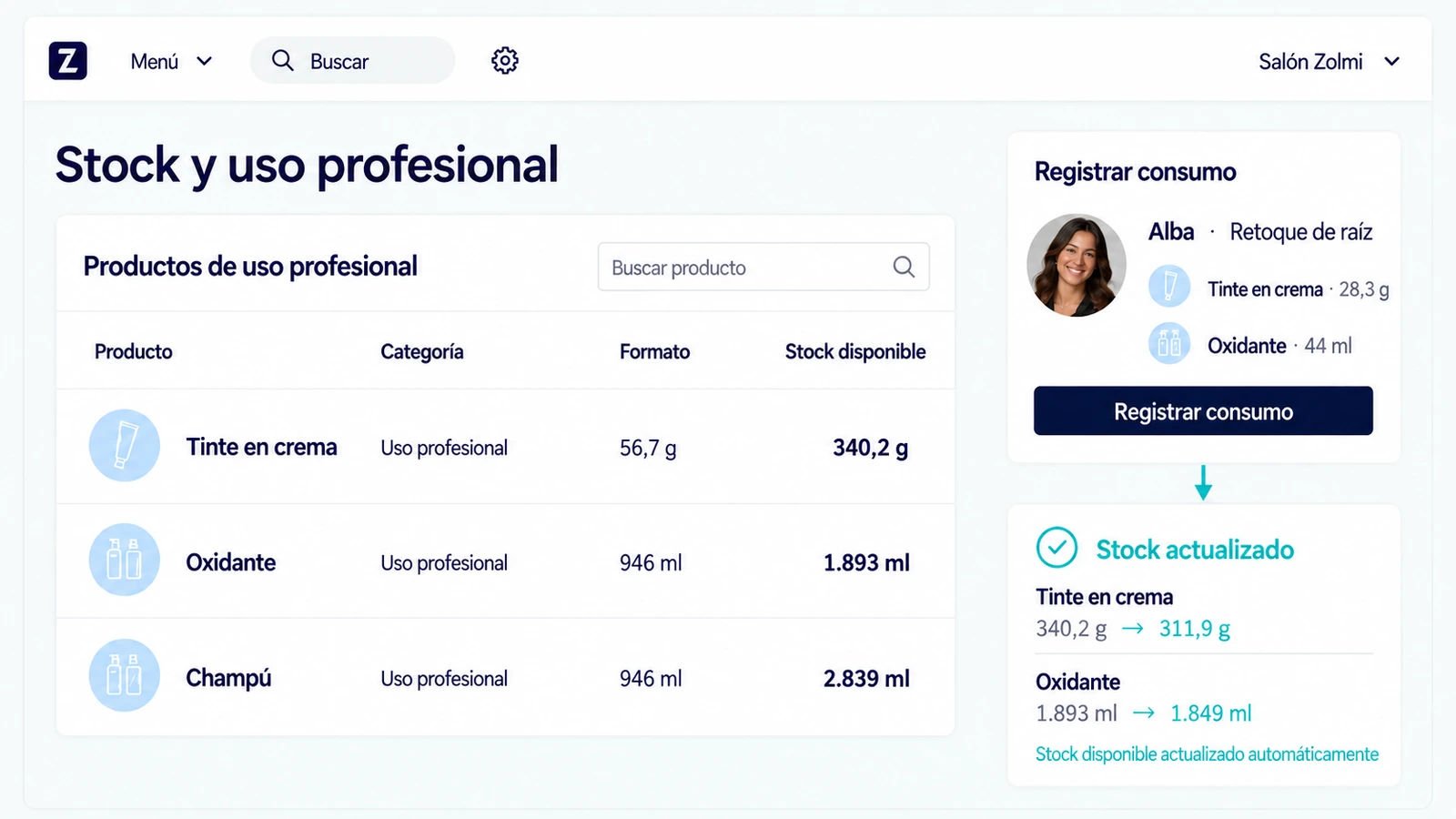This screenshot has width=1456, height=819.
Task: Click the tube icon in Registrar consumo panel
Action: [1169, 287]
